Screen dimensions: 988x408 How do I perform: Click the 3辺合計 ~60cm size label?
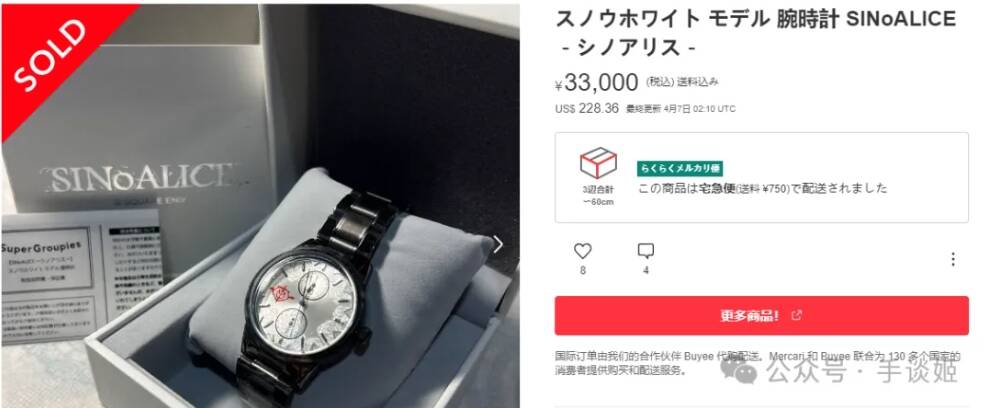click(x=598, y=195)
